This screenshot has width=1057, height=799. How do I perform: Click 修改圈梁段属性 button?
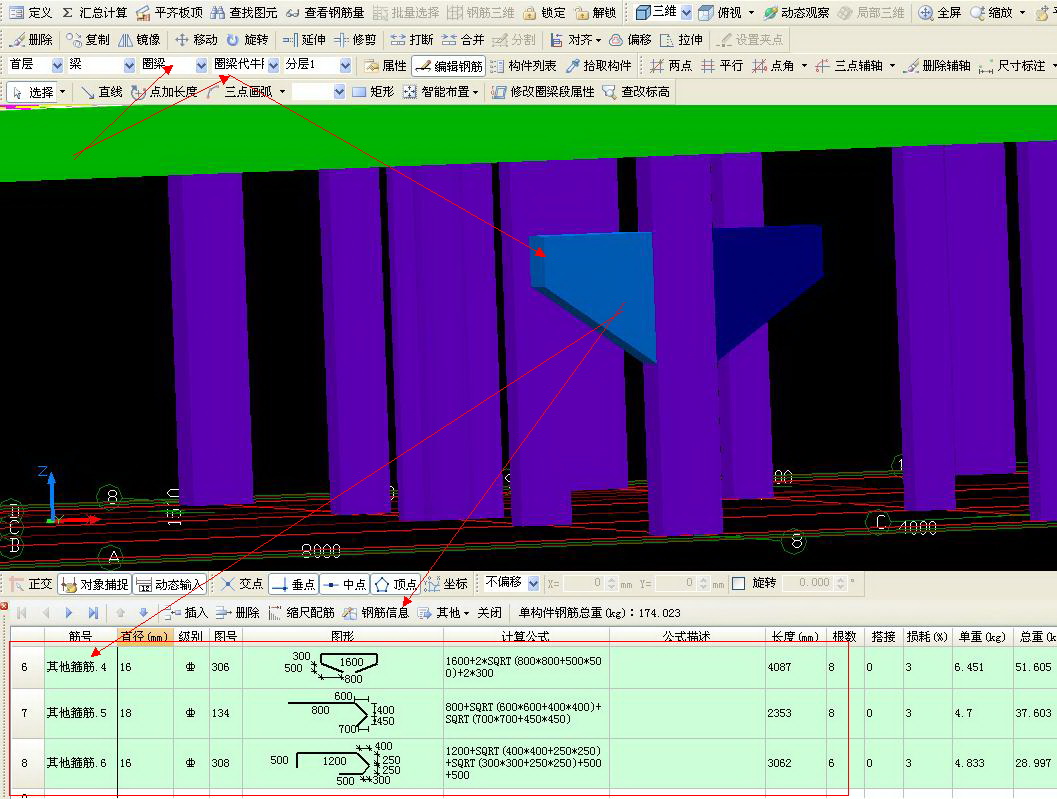[x=543, y=92]
